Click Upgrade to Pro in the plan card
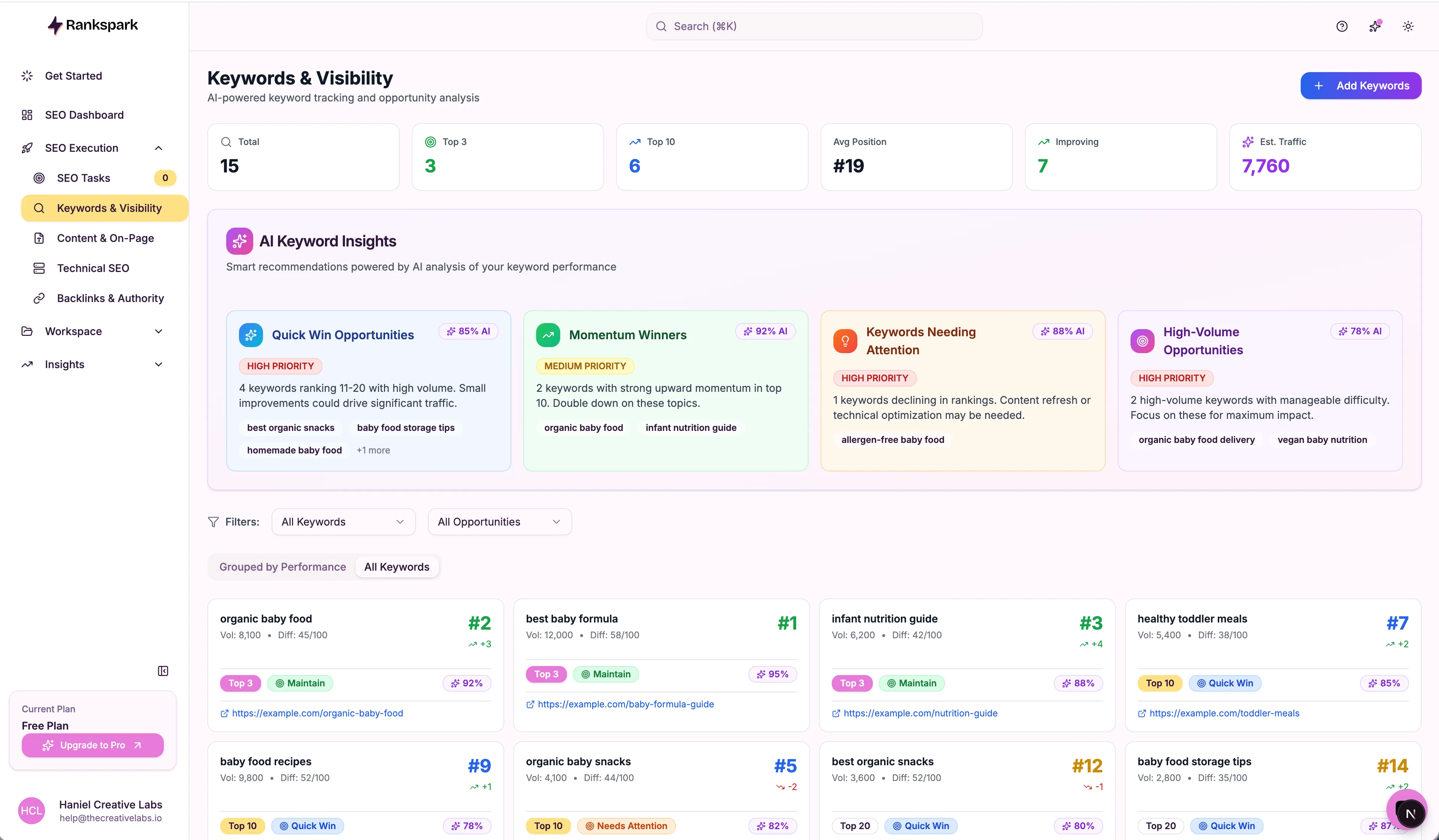This screenshot has height=840, width=1439. (92, 745)
